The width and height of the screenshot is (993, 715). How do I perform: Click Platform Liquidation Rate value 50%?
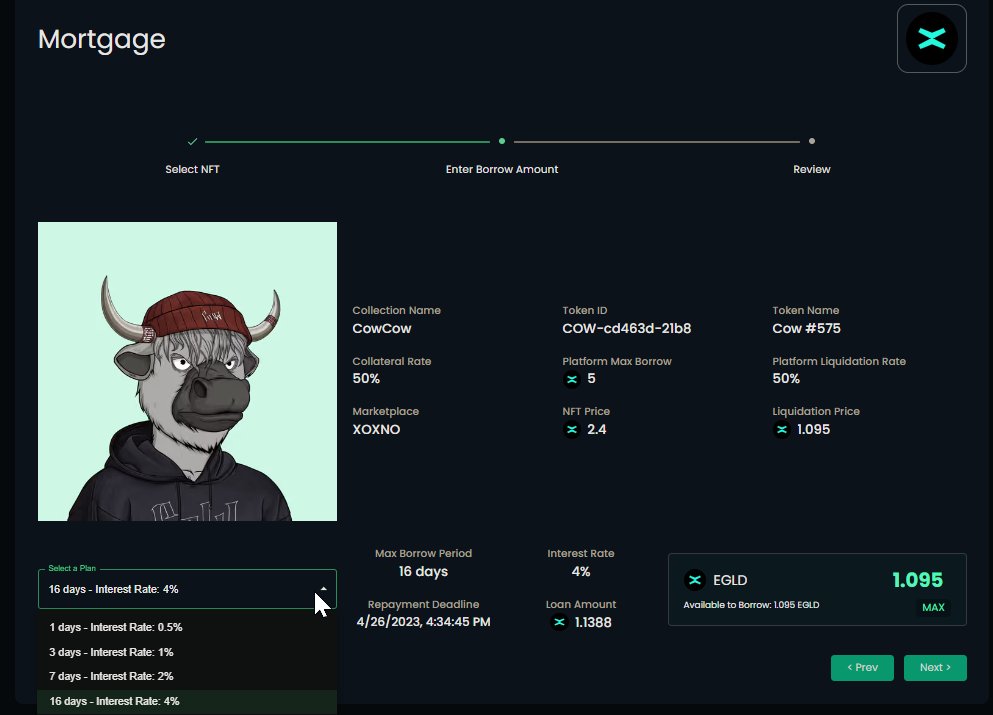[x=786, y=379]
